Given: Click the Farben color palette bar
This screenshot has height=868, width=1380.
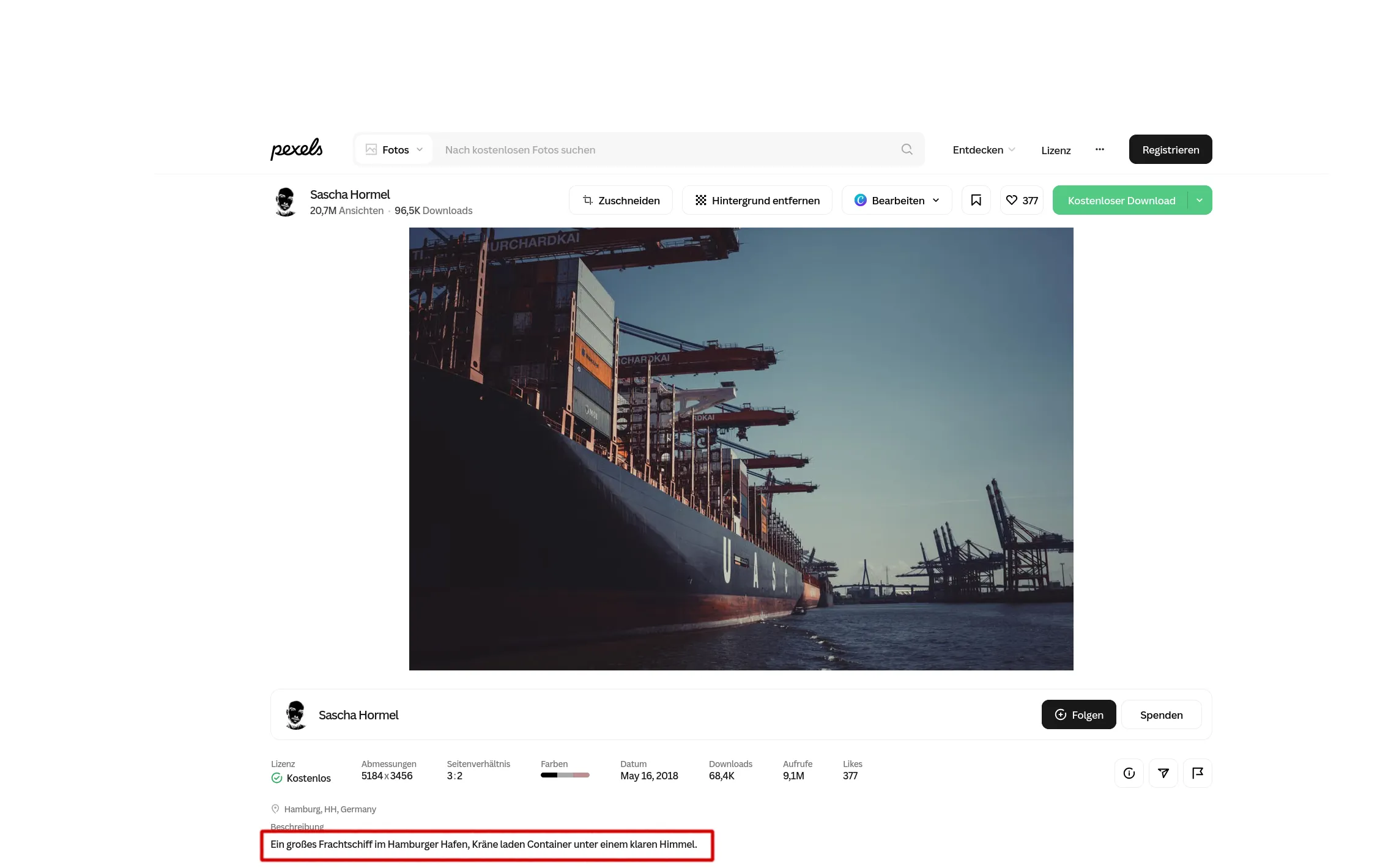Looking at the screenshot, I should [x=565, y=775].
